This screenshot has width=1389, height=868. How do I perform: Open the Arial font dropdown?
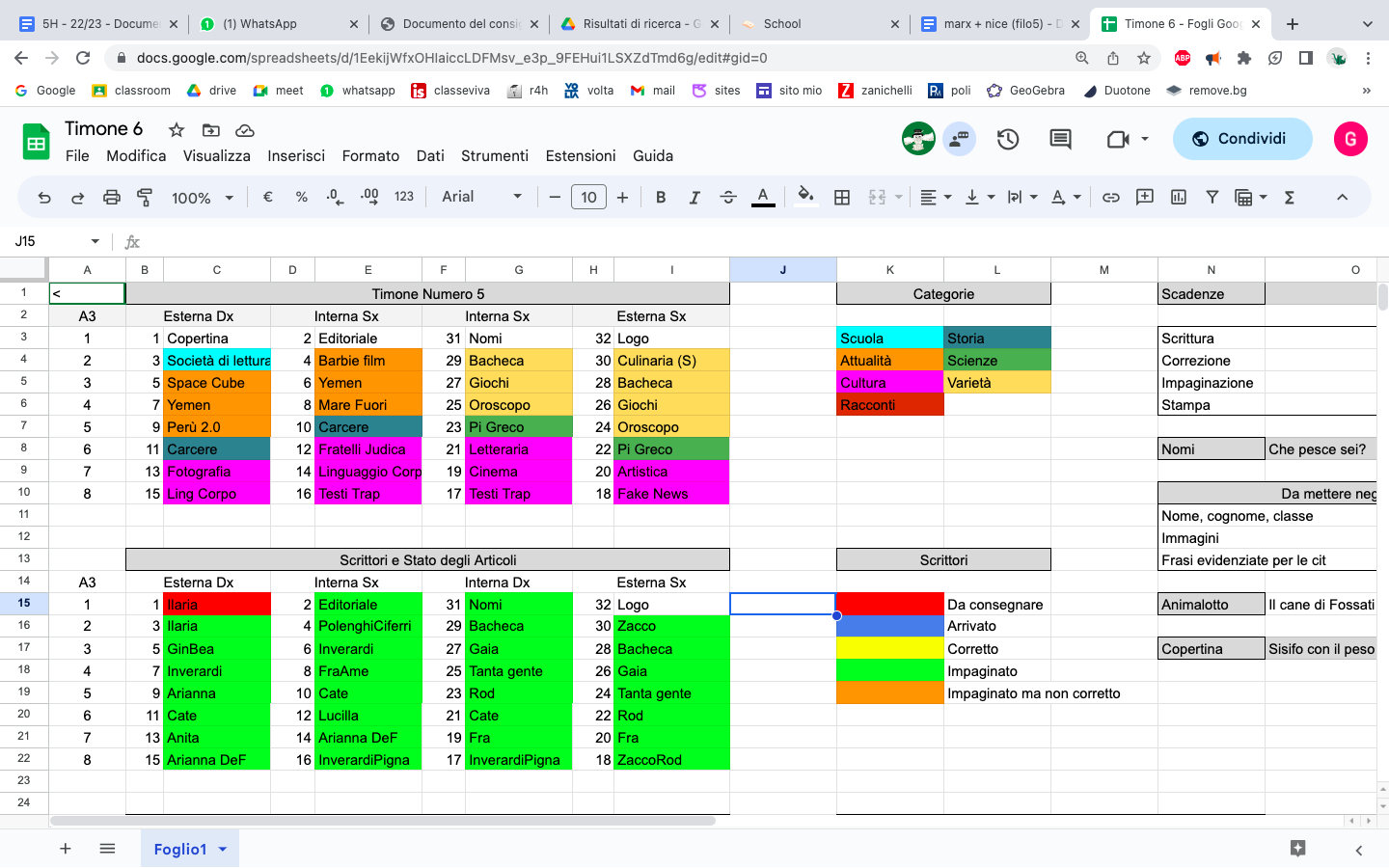(x=481, y=197)
